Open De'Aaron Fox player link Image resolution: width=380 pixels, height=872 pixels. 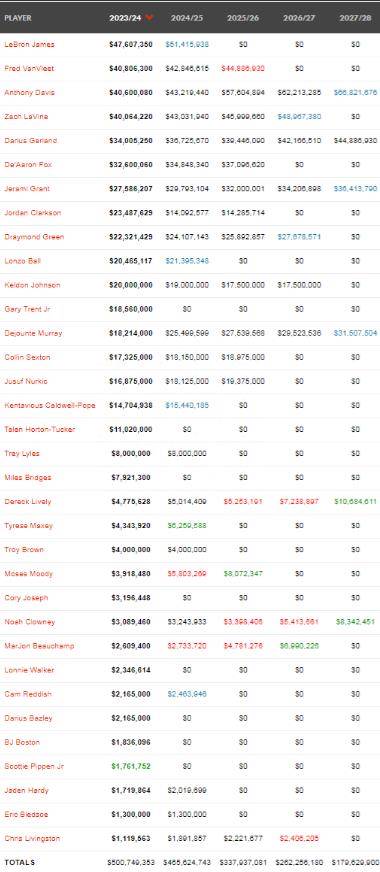28,165
